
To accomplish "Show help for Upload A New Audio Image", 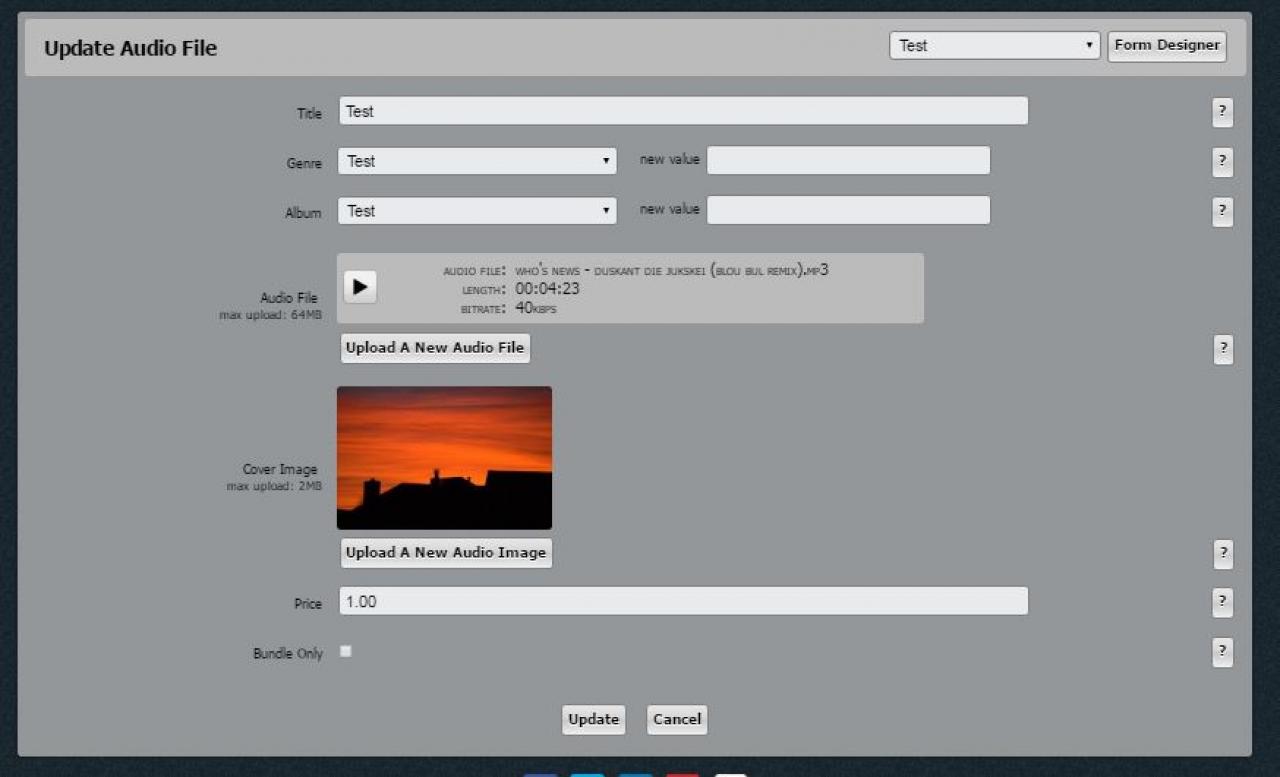I will pyautogui.click(x=1222, y=553).
